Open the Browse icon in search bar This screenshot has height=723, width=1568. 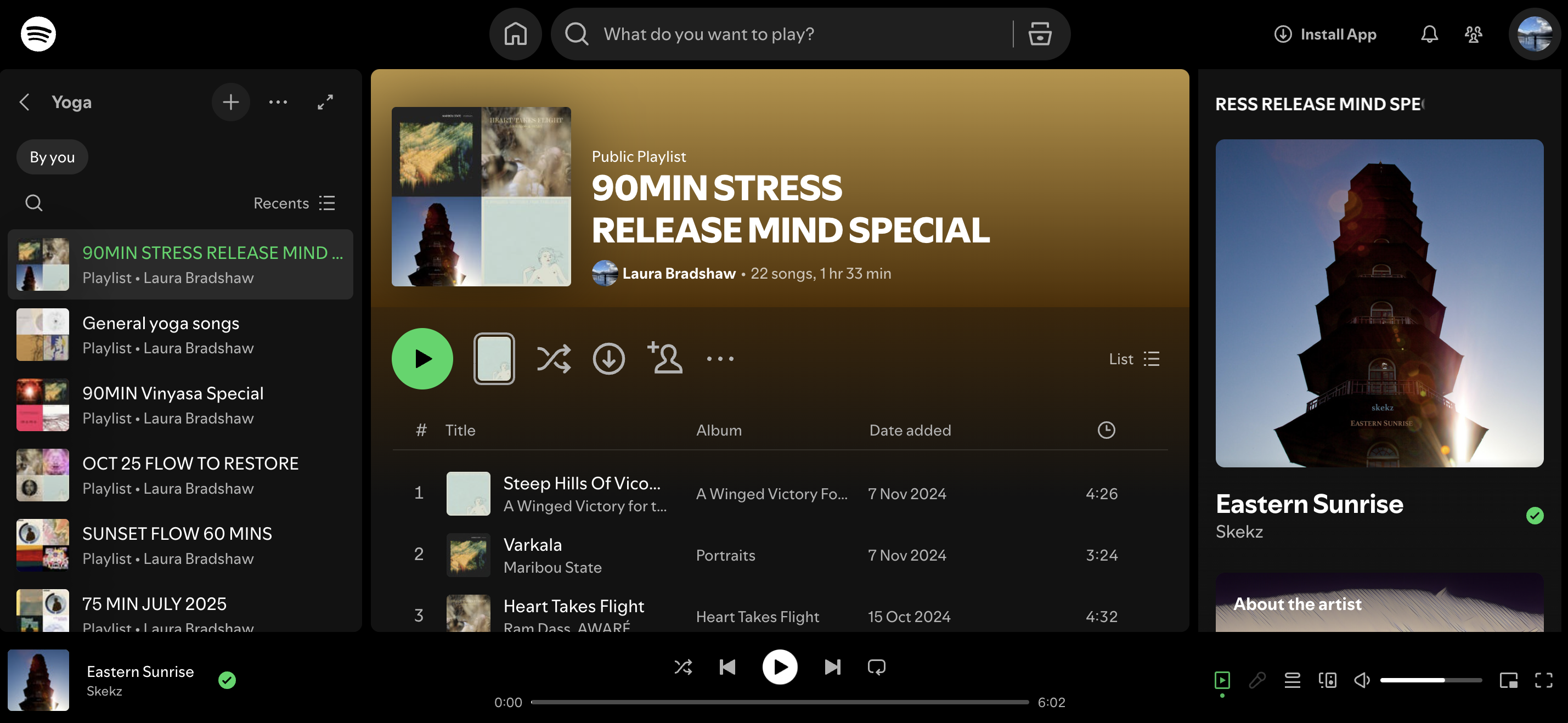(x=1040, y=34)
